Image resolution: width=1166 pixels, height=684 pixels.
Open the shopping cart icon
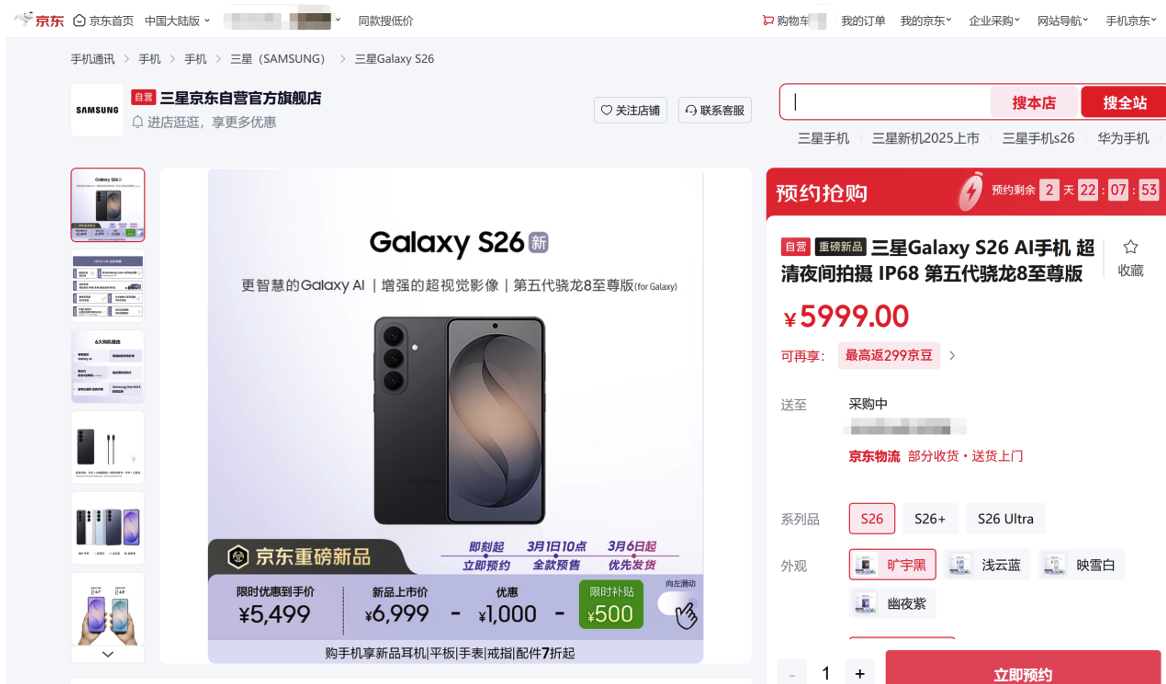point(768,20)
